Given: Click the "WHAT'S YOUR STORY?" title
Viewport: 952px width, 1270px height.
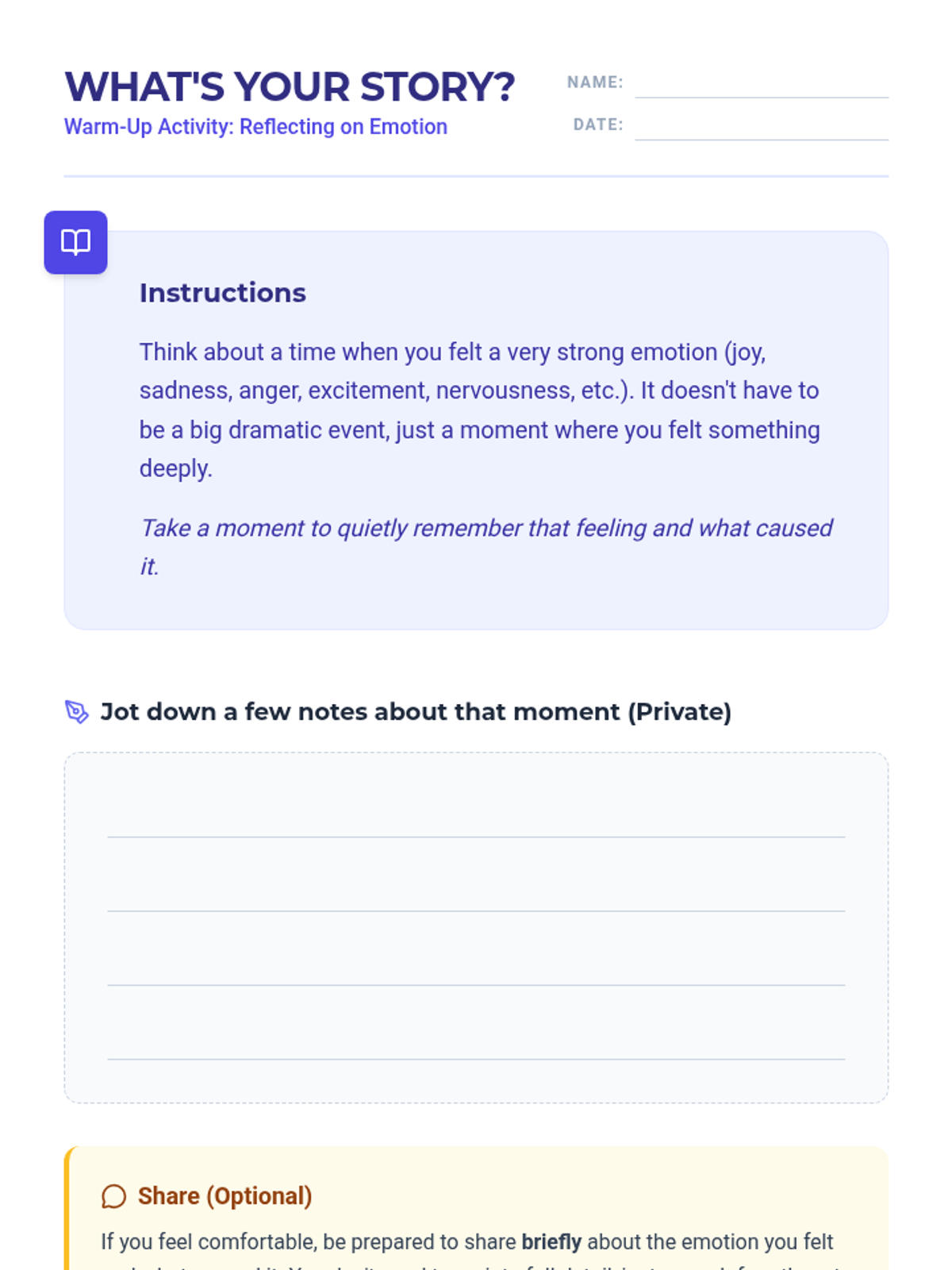Looking at the screenshot, I should pyautogui.click(x=290, y=87).
